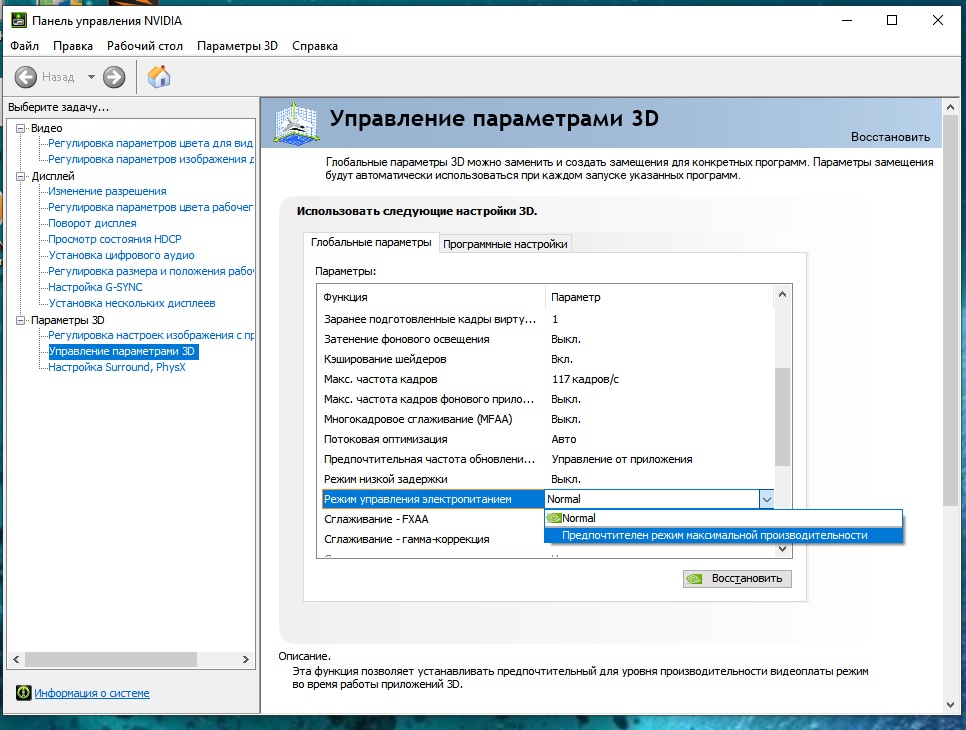The width and height of the screenshot is (966, 730).
Task: Select Управление параметрами 3D in tree
Action: point(121,351)
